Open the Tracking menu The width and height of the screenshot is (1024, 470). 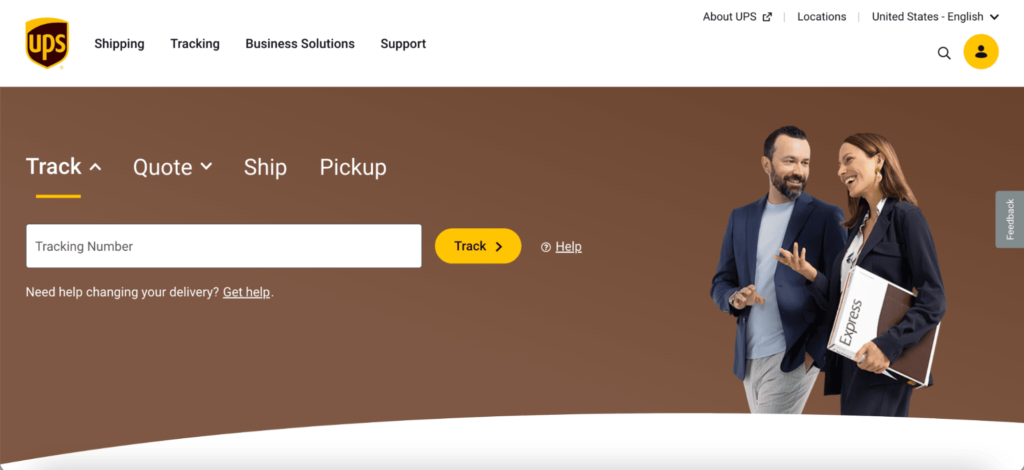[195, 44]
